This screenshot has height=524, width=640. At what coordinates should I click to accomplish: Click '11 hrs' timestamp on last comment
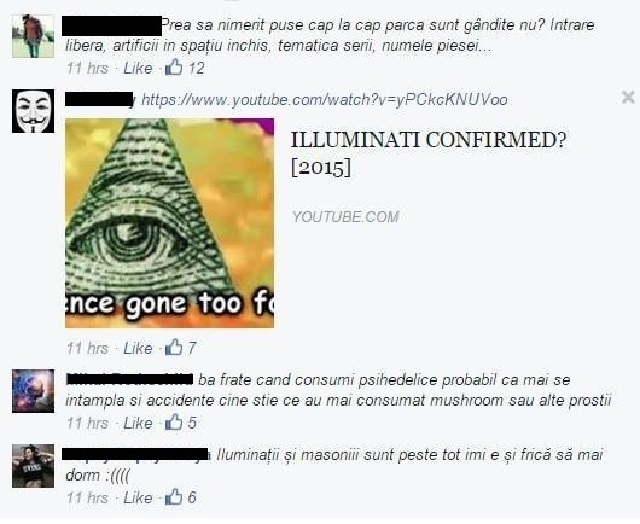point(88,498)
